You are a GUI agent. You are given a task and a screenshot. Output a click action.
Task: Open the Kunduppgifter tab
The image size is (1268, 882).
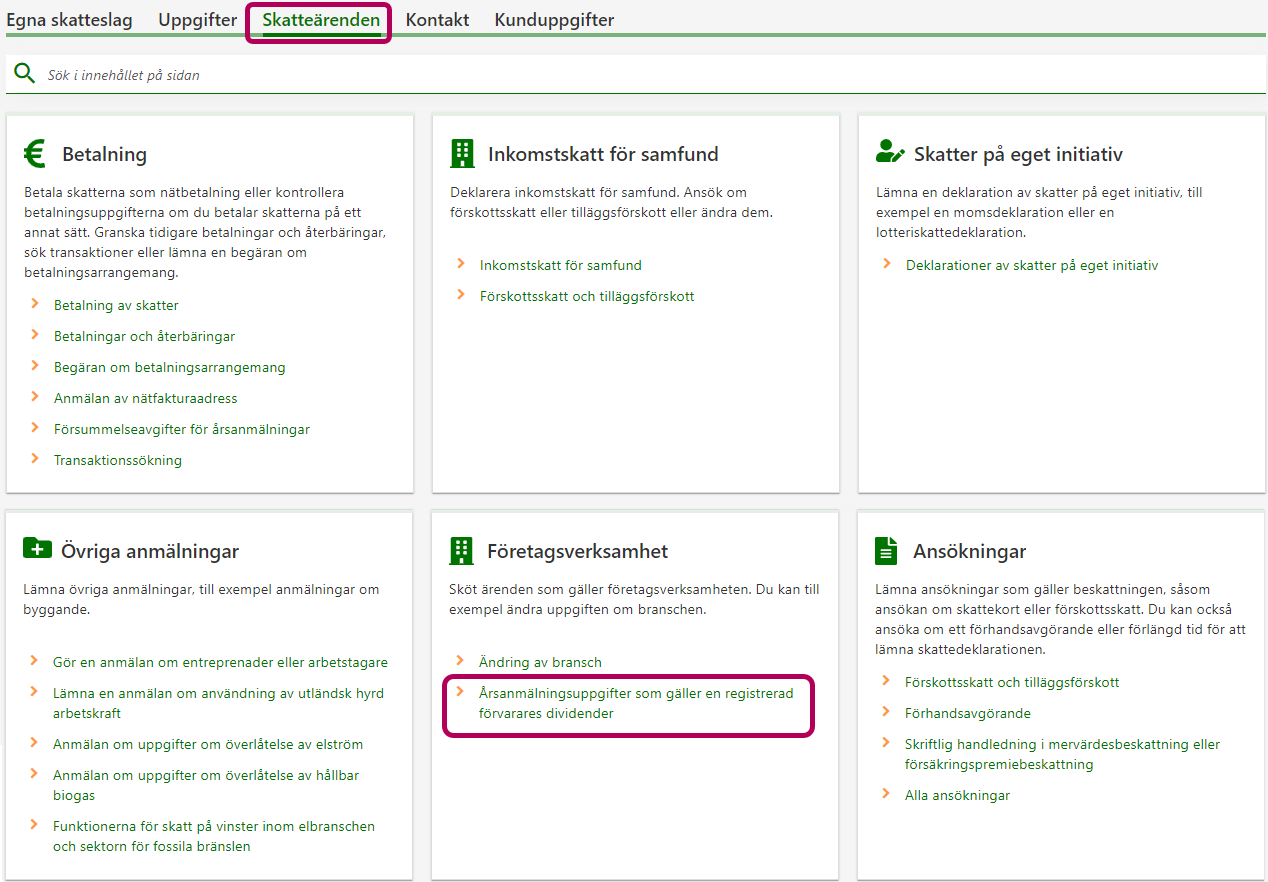point(554,20)
